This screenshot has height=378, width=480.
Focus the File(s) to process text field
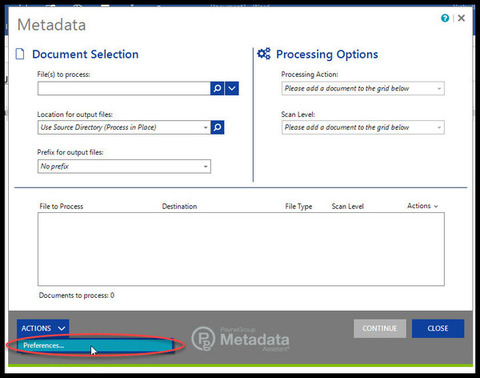click(x=124, y=88)
